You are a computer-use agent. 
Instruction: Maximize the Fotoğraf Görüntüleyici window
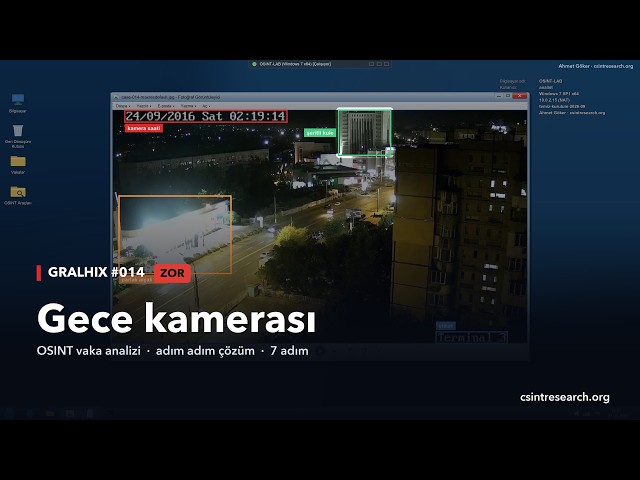(508, 96)
